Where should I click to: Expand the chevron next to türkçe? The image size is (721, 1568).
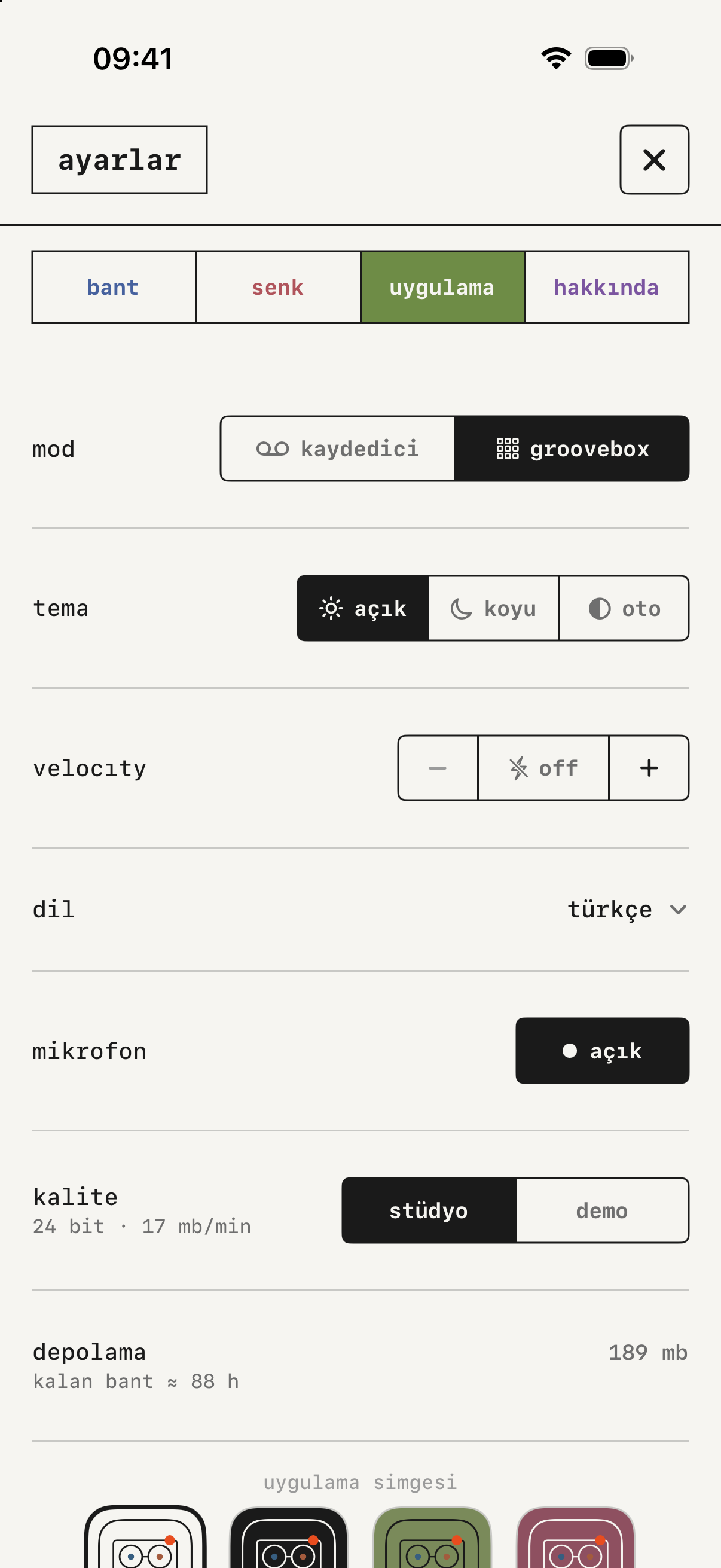(678, 910)
